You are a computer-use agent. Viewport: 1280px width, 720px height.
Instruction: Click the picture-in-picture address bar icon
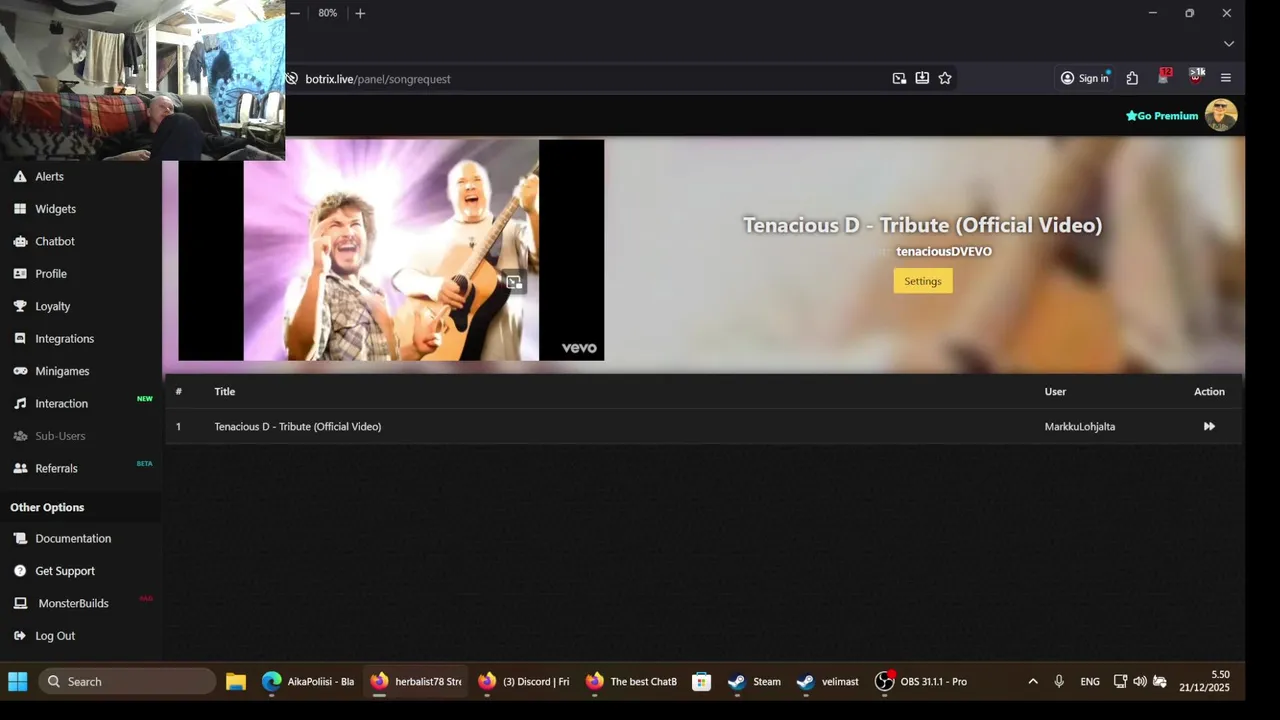coord(899,78)
